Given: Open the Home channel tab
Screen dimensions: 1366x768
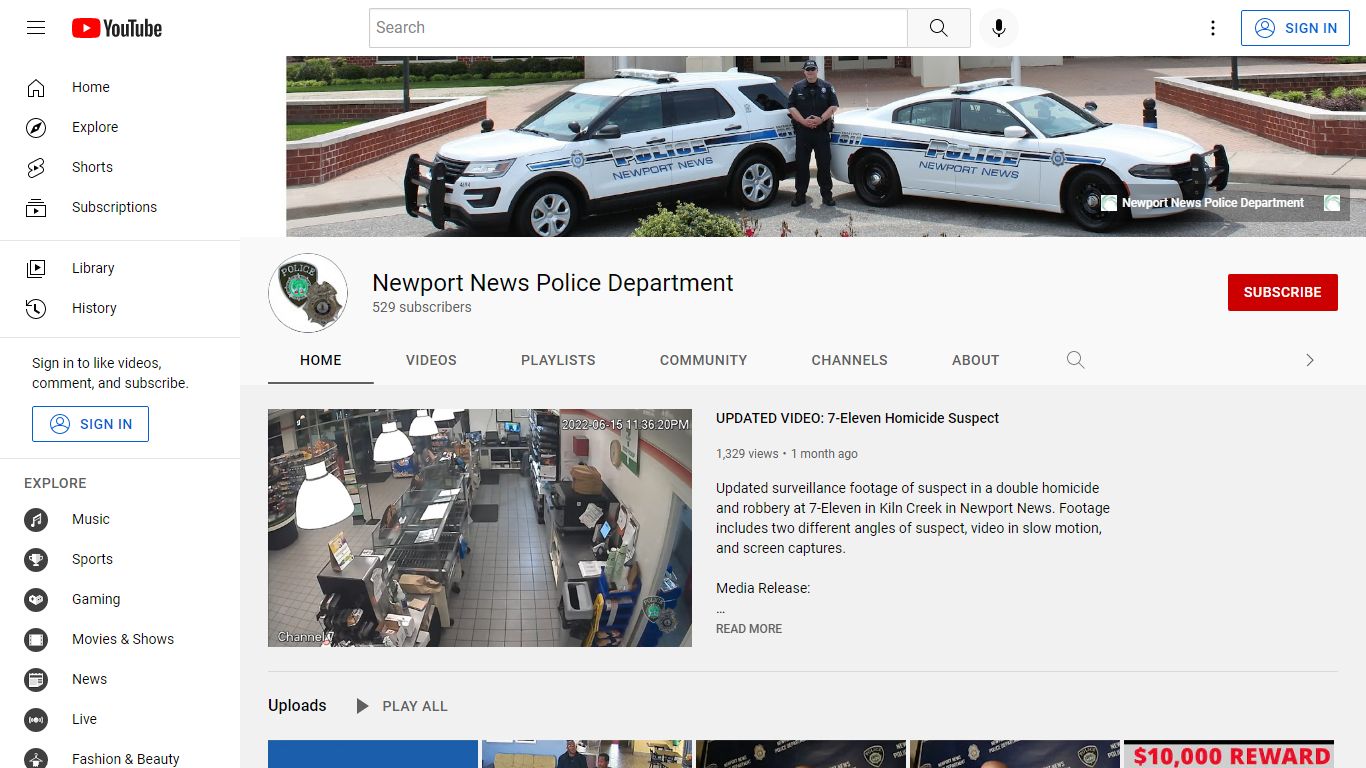Looking at the screenshot, I should (320, 360).
